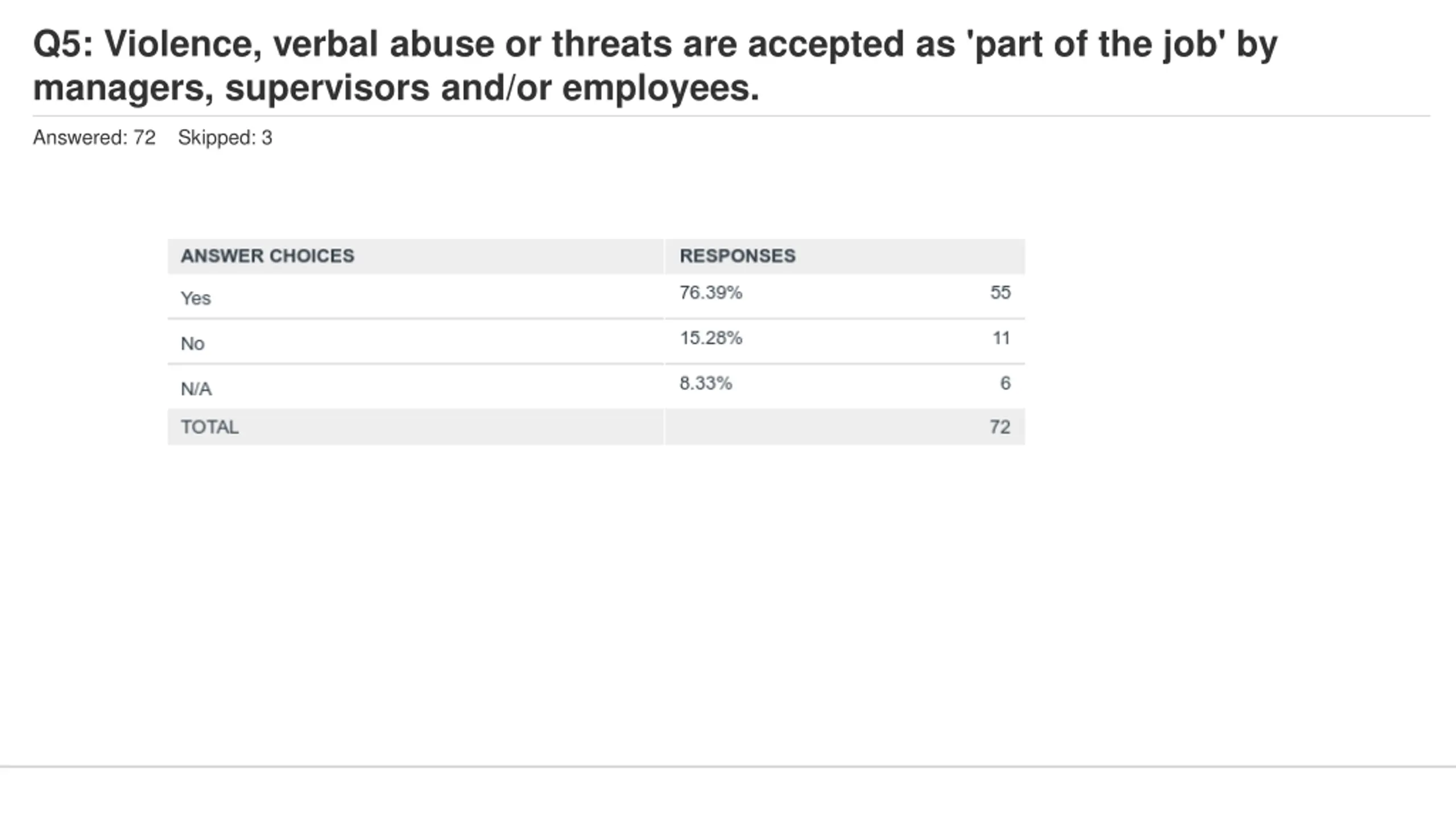Click the TOTAL row label
This screenshot has height=819, width=1456.
coord(210,427)
